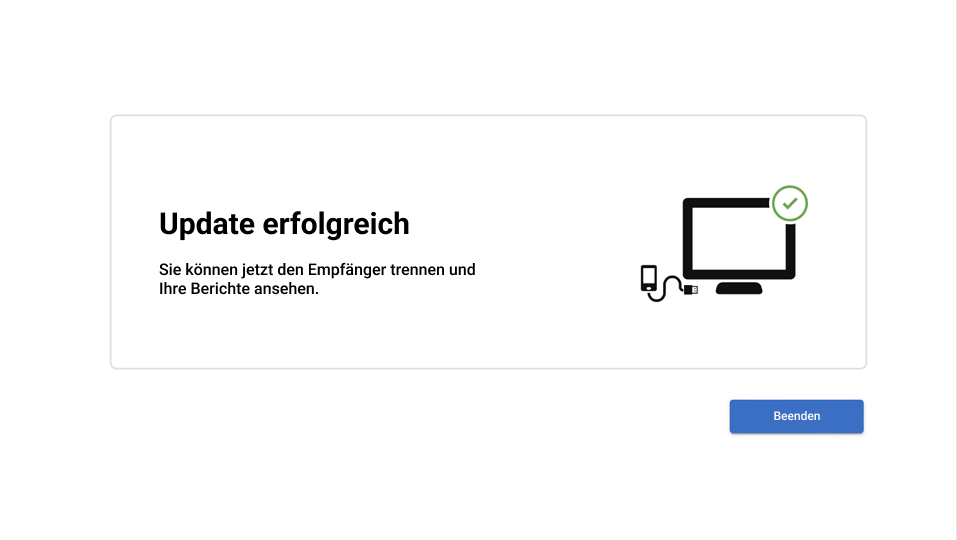Click the word 'Update' in the heading

coord(207,224)
